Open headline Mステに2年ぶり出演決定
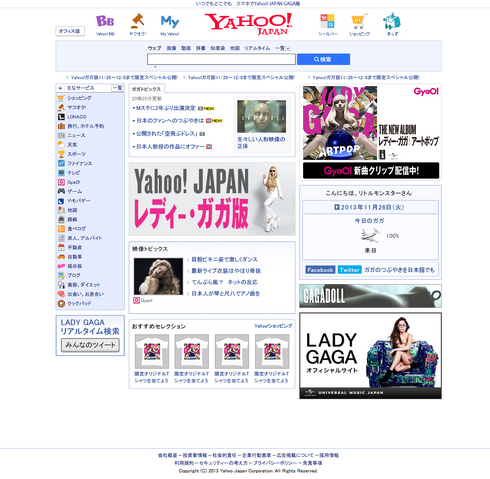Viewport: 490px width, 479px height. point(166,108)
